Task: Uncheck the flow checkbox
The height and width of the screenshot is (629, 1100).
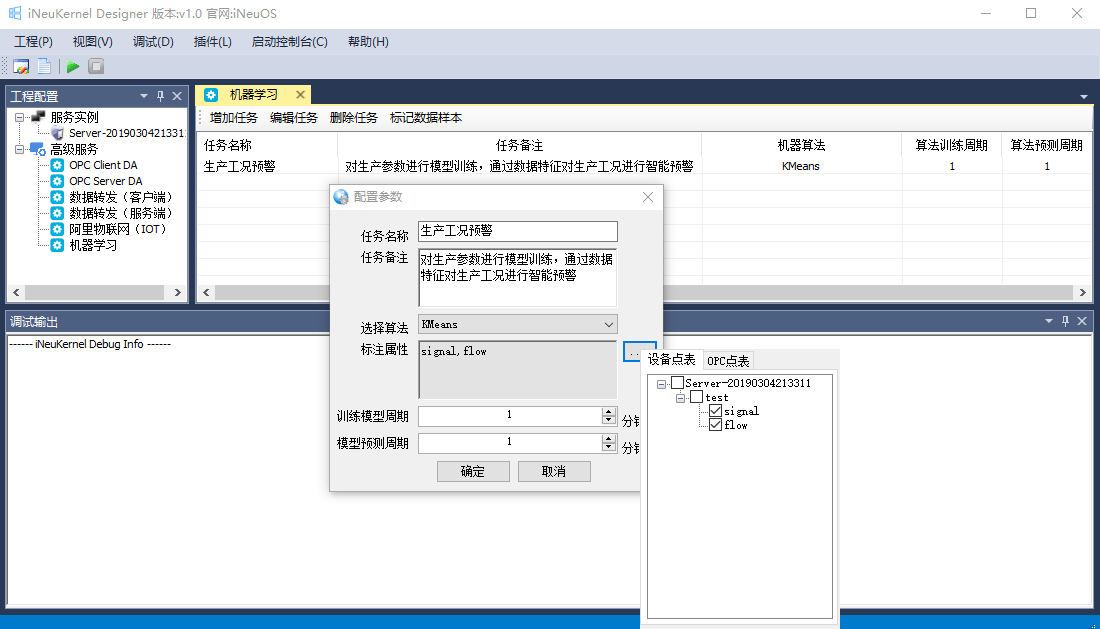Action: pos(715,425)
